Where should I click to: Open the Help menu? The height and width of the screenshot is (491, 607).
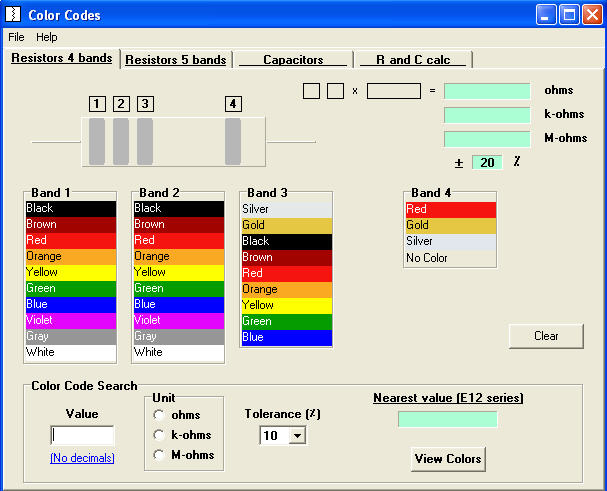point(47,37)
